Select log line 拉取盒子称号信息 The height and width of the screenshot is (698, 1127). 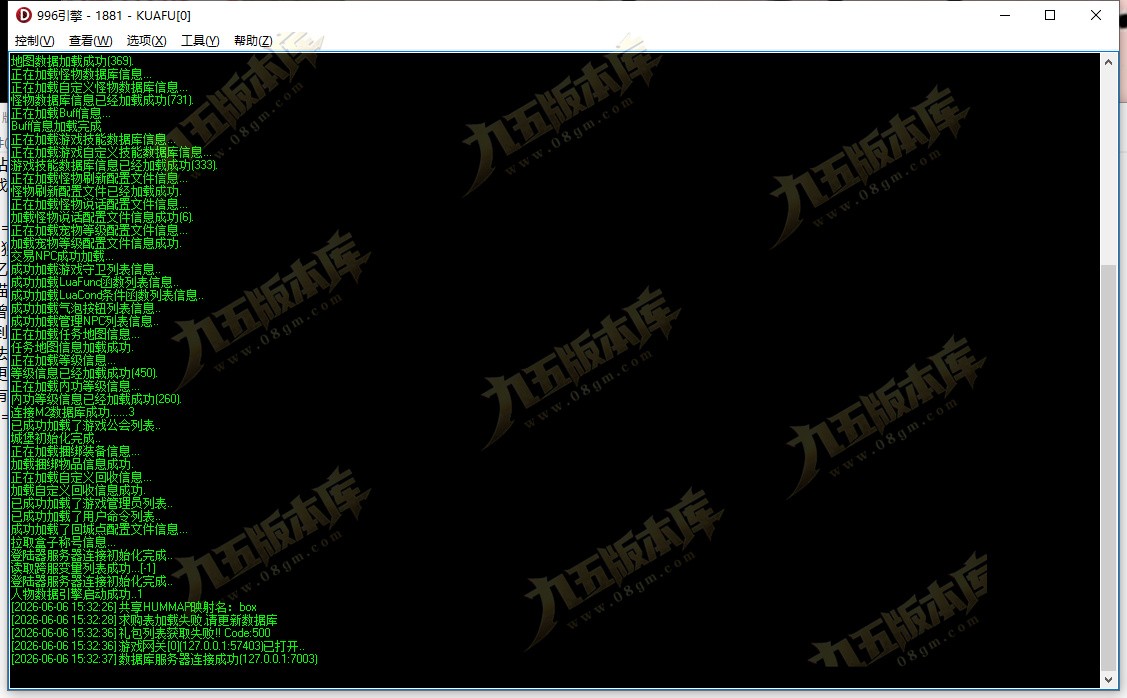[63, 542]
